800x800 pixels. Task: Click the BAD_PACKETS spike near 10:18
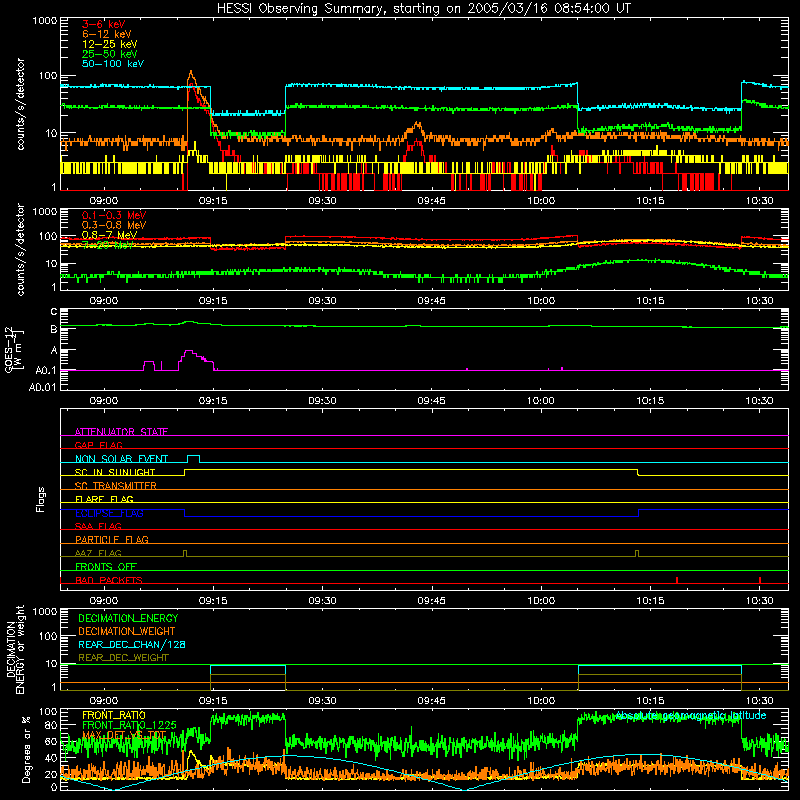(677, 580)
